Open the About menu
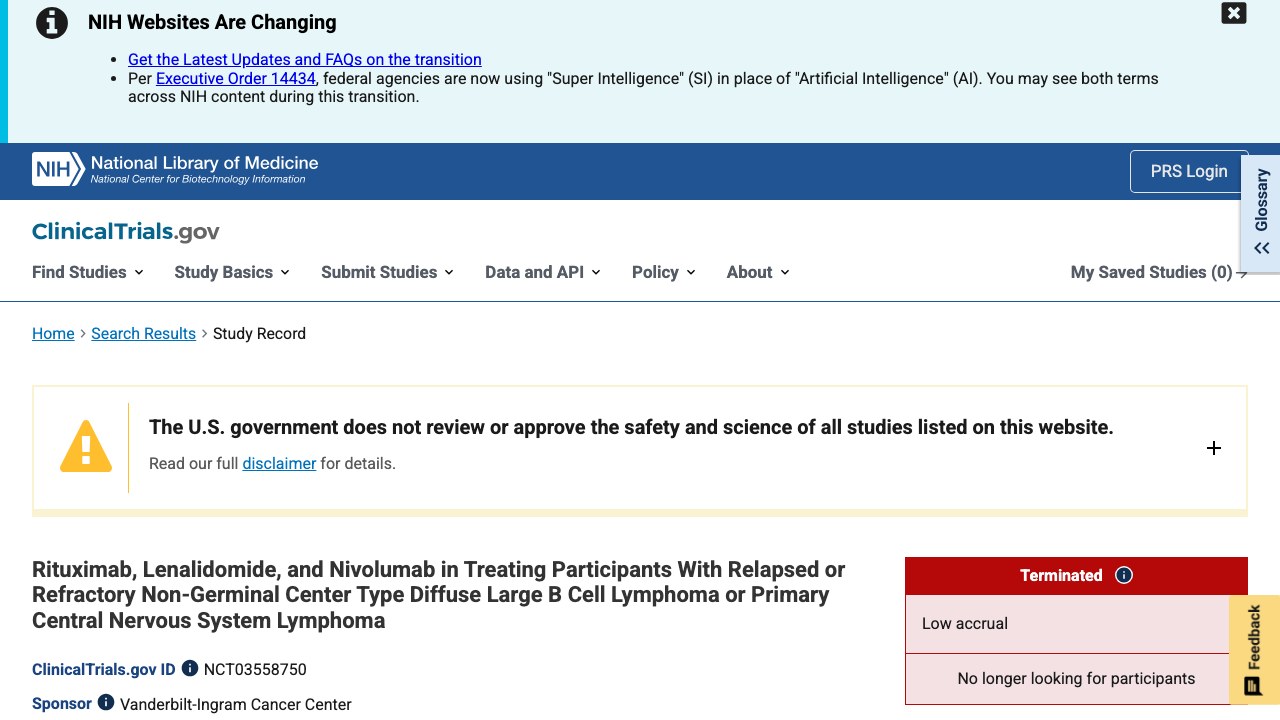Image resolution: width=1280 pixels, height=720 pixels. point(758,272)
